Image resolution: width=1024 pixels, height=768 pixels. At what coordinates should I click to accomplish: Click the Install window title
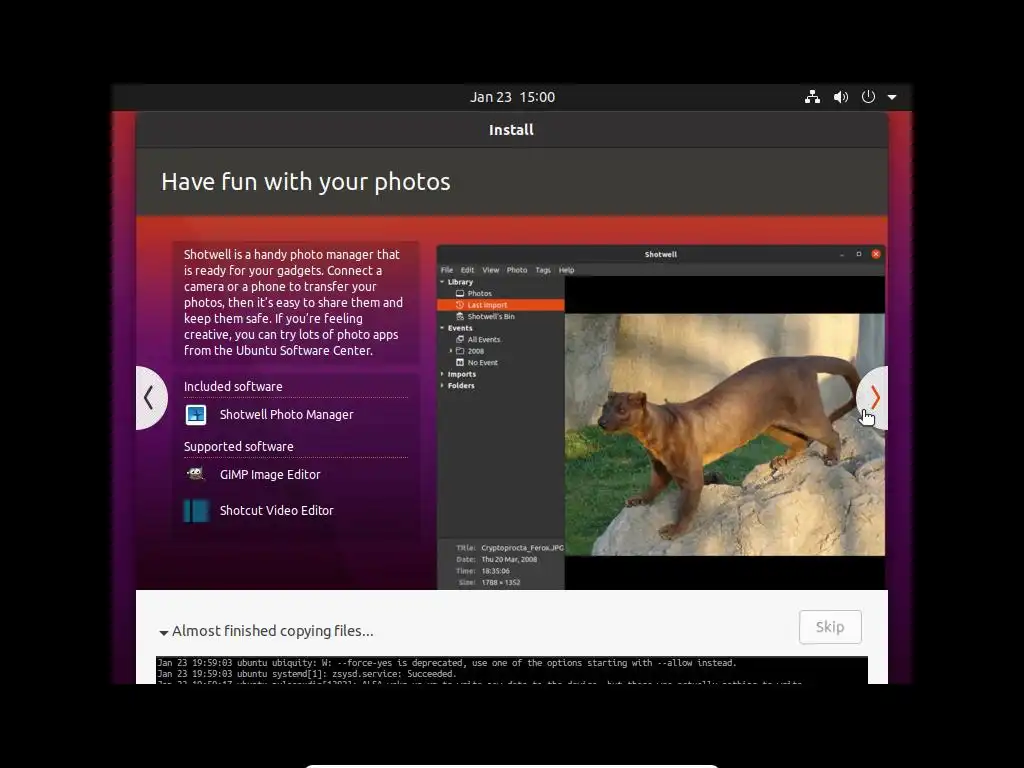511,130
